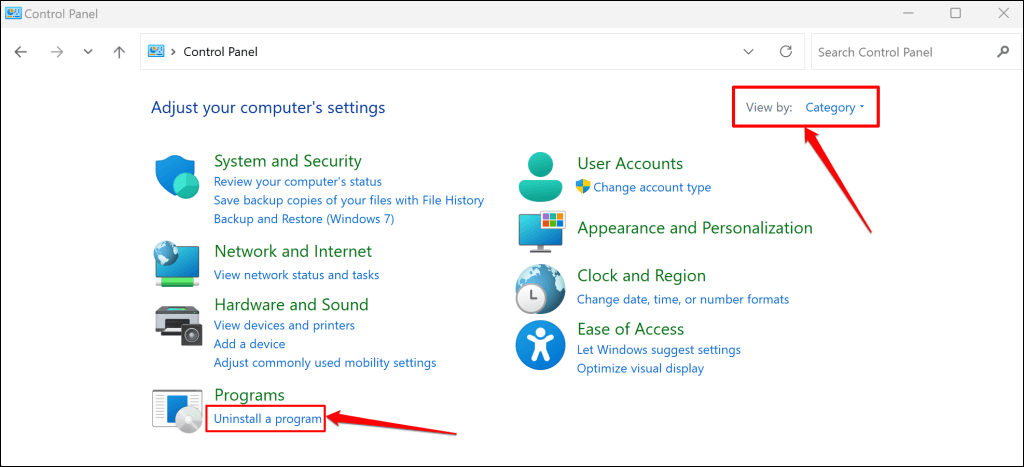Open recent locations chevron dropdown
This screenshot has height=467, width=1024.
point(88,52)
